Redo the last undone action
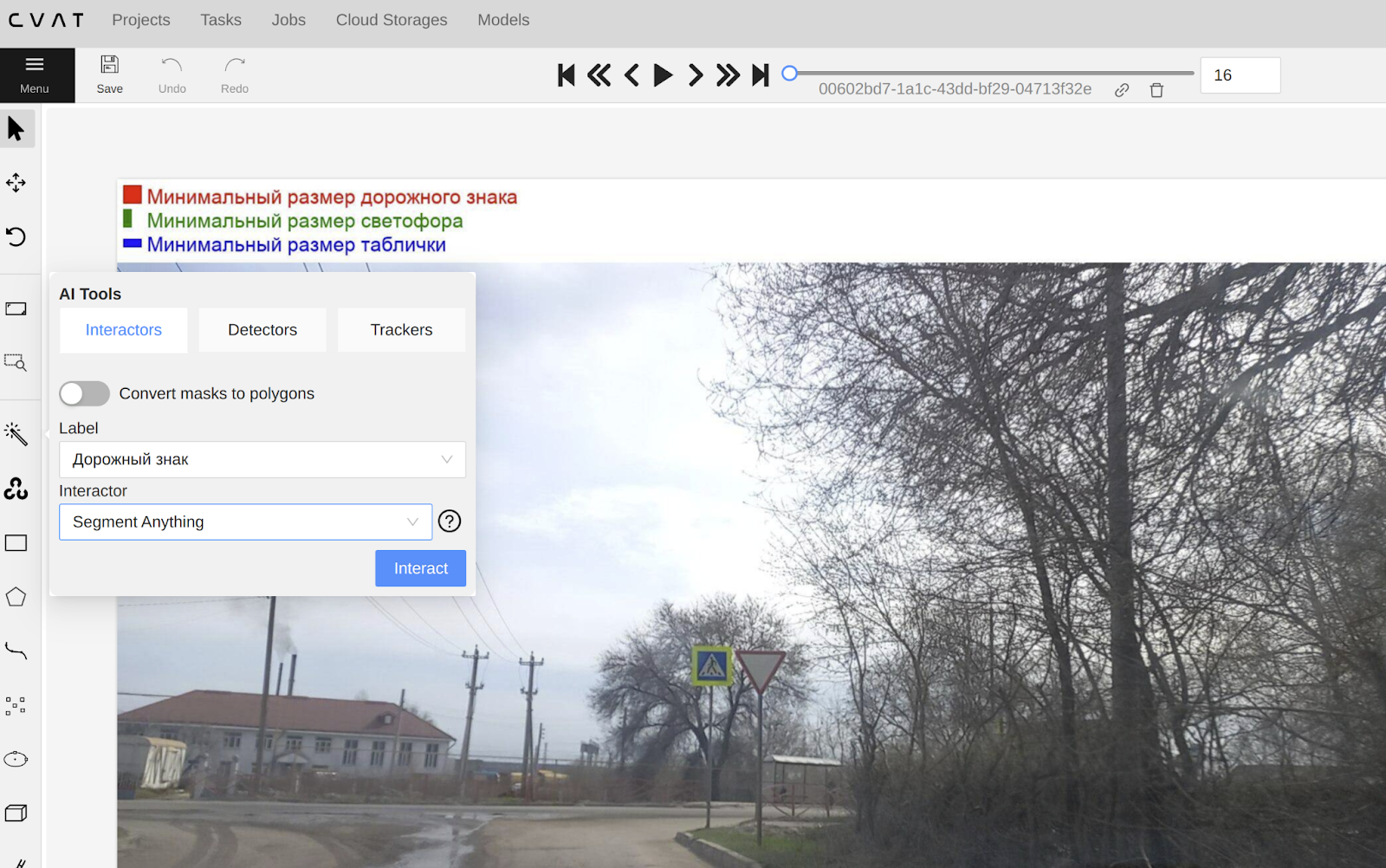Screen dimensions: 1386x868 coord(235,75)
